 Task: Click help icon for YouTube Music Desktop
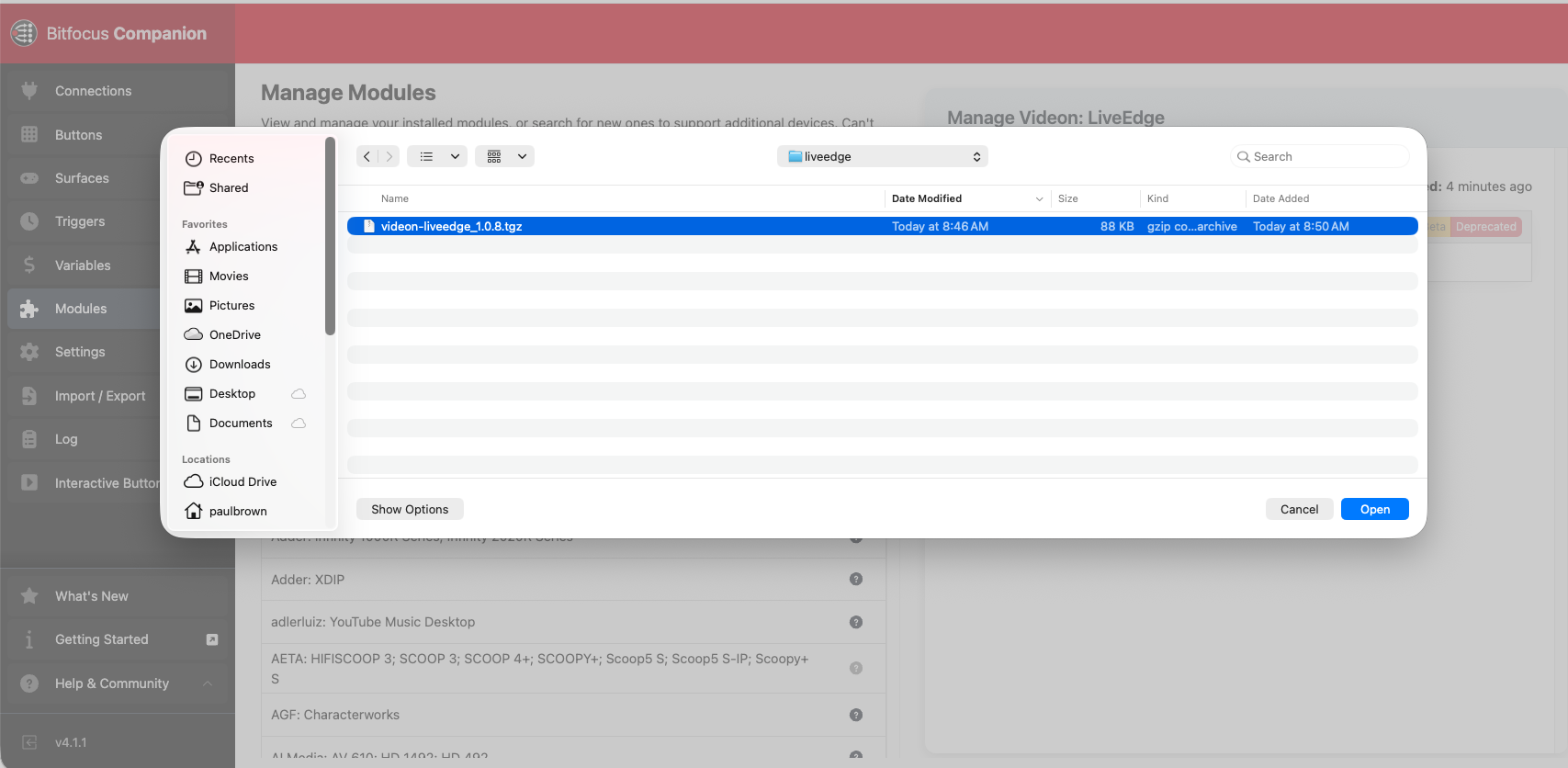[x=856, y=622]
